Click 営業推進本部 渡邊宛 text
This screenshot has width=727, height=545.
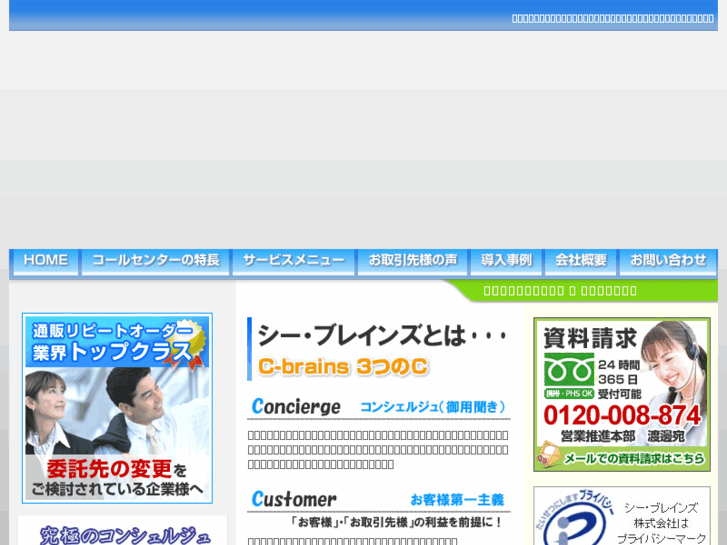tap(622, 436)
